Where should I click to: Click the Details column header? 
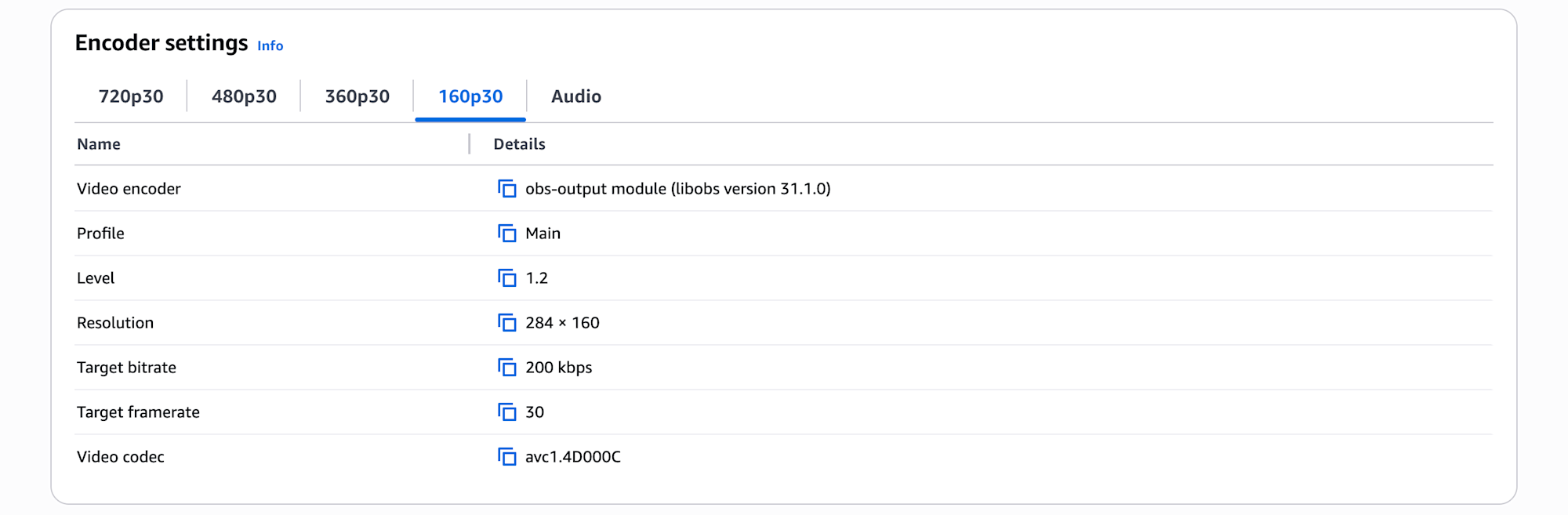[x=519, y=144]
